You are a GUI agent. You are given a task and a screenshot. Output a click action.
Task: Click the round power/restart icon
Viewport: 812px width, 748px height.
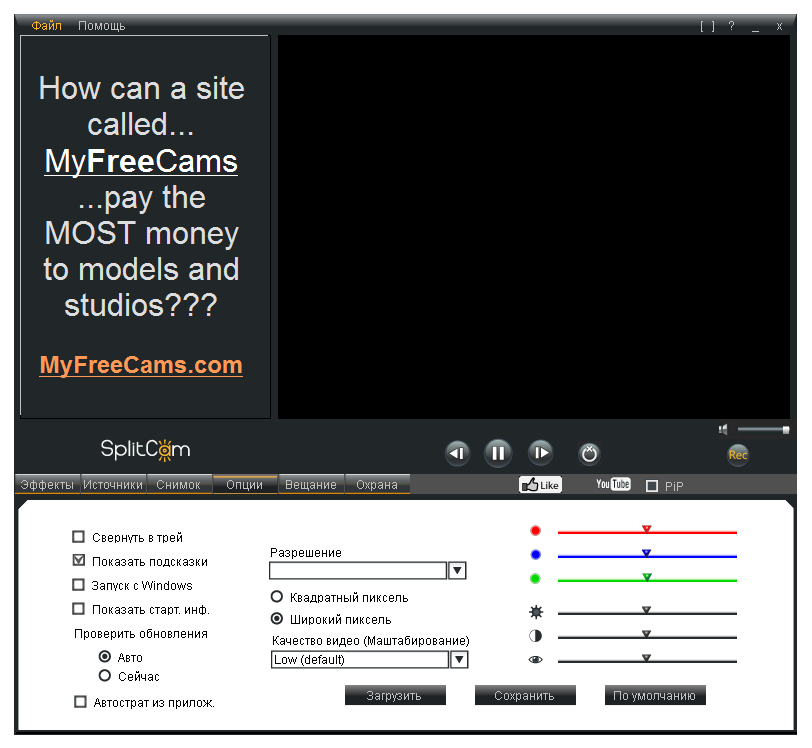pos(589,454)
